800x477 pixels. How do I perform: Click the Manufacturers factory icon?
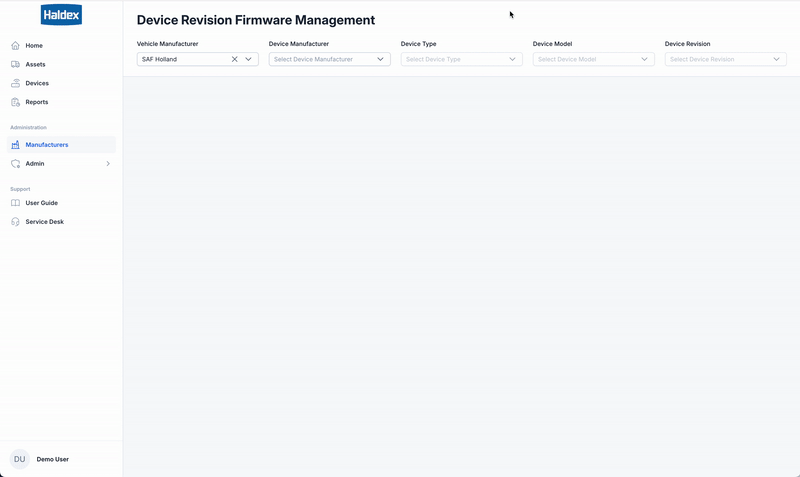pos(15,145)
